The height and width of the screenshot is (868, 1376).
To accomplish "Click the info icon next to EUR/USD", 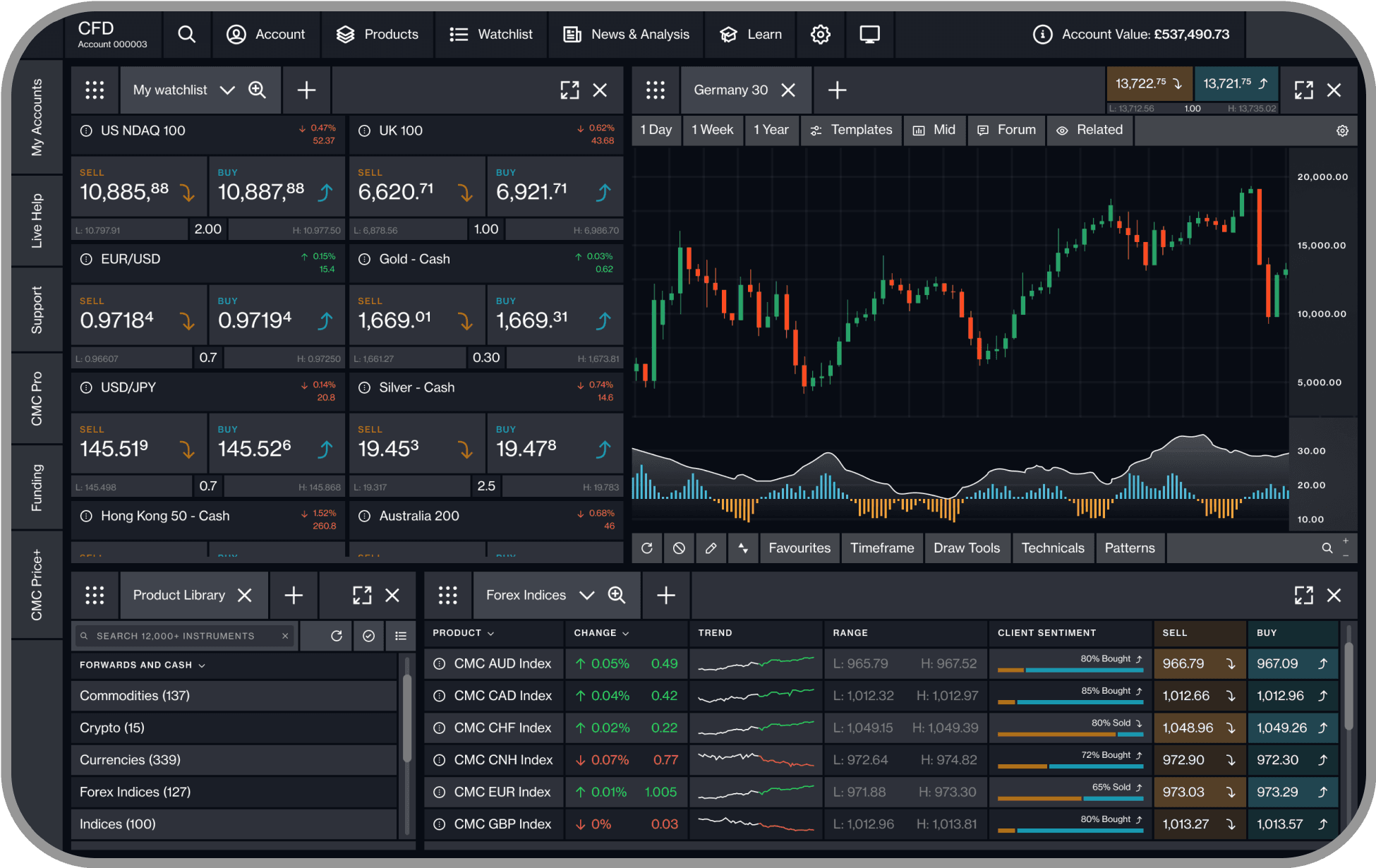I will click(86, 259).
